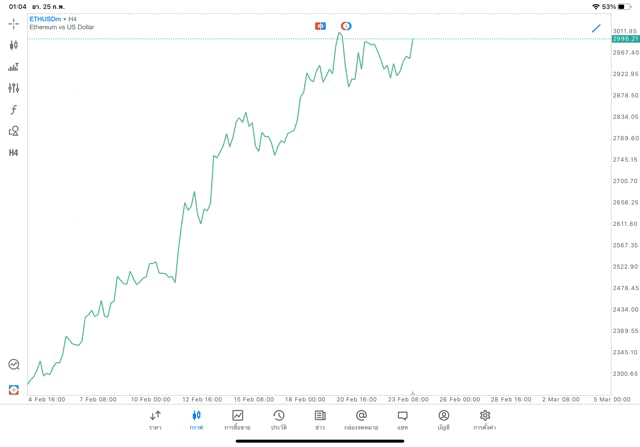Tap the green current price label 2986.21
Screen dimensions: 640x447
(625, 39)
